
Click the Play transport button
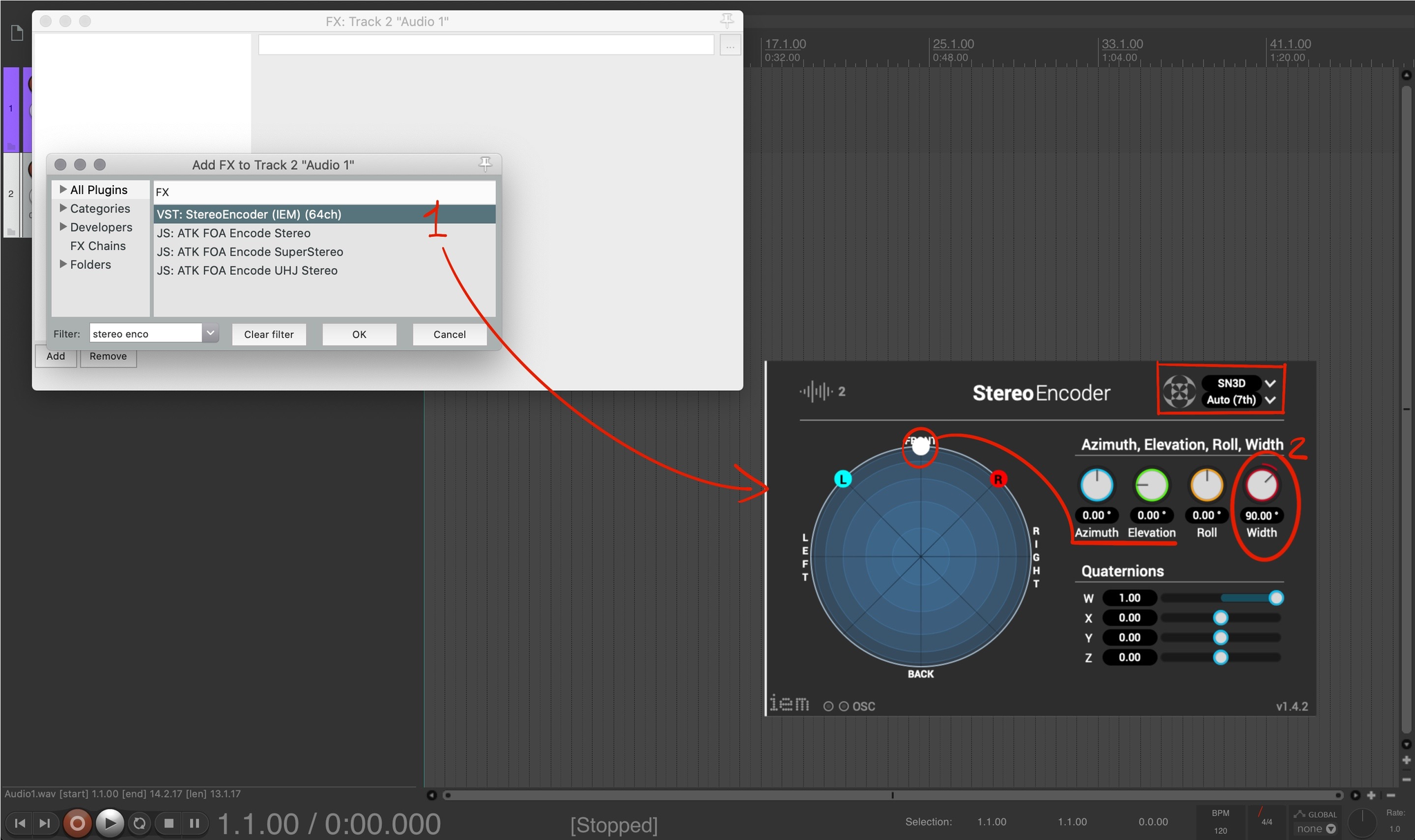click(109, 823)
